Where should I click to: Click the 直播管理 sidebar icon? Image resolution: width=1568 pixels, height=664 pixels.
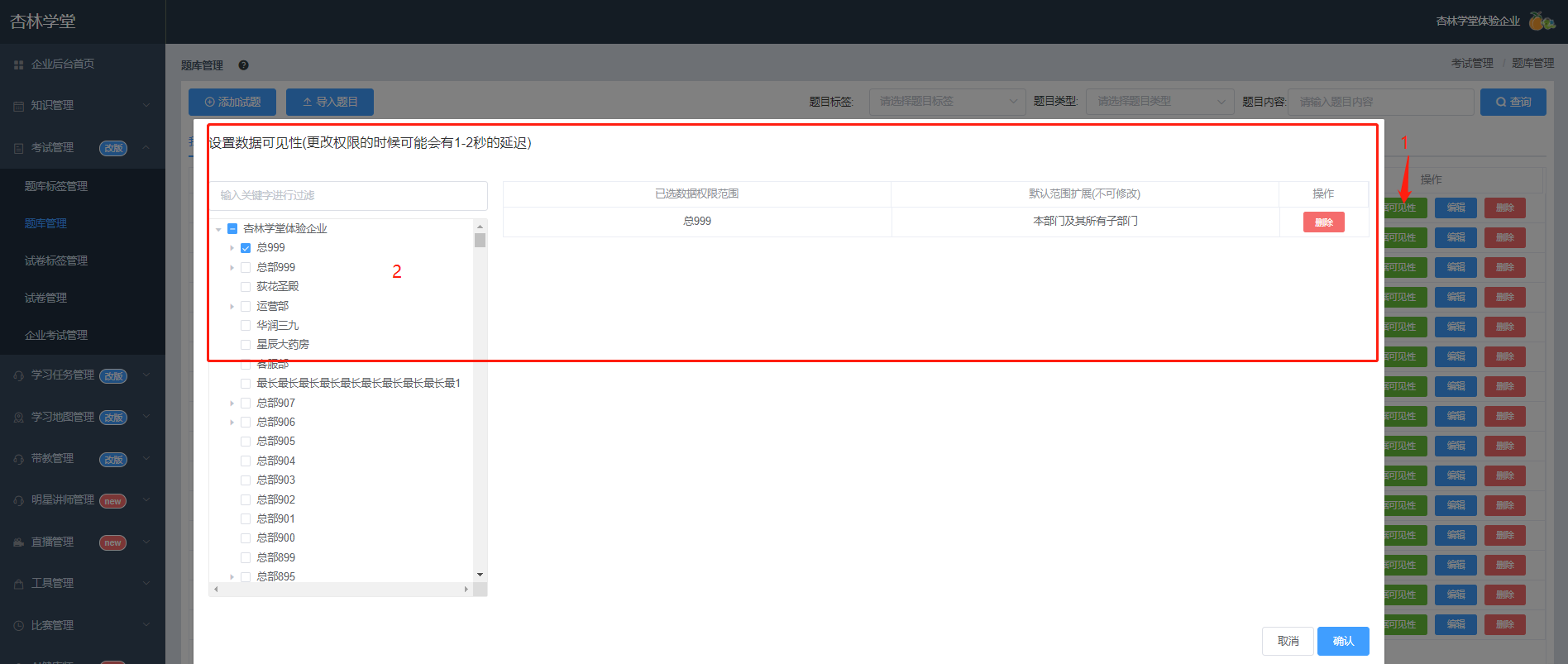[x=18, y=542]
